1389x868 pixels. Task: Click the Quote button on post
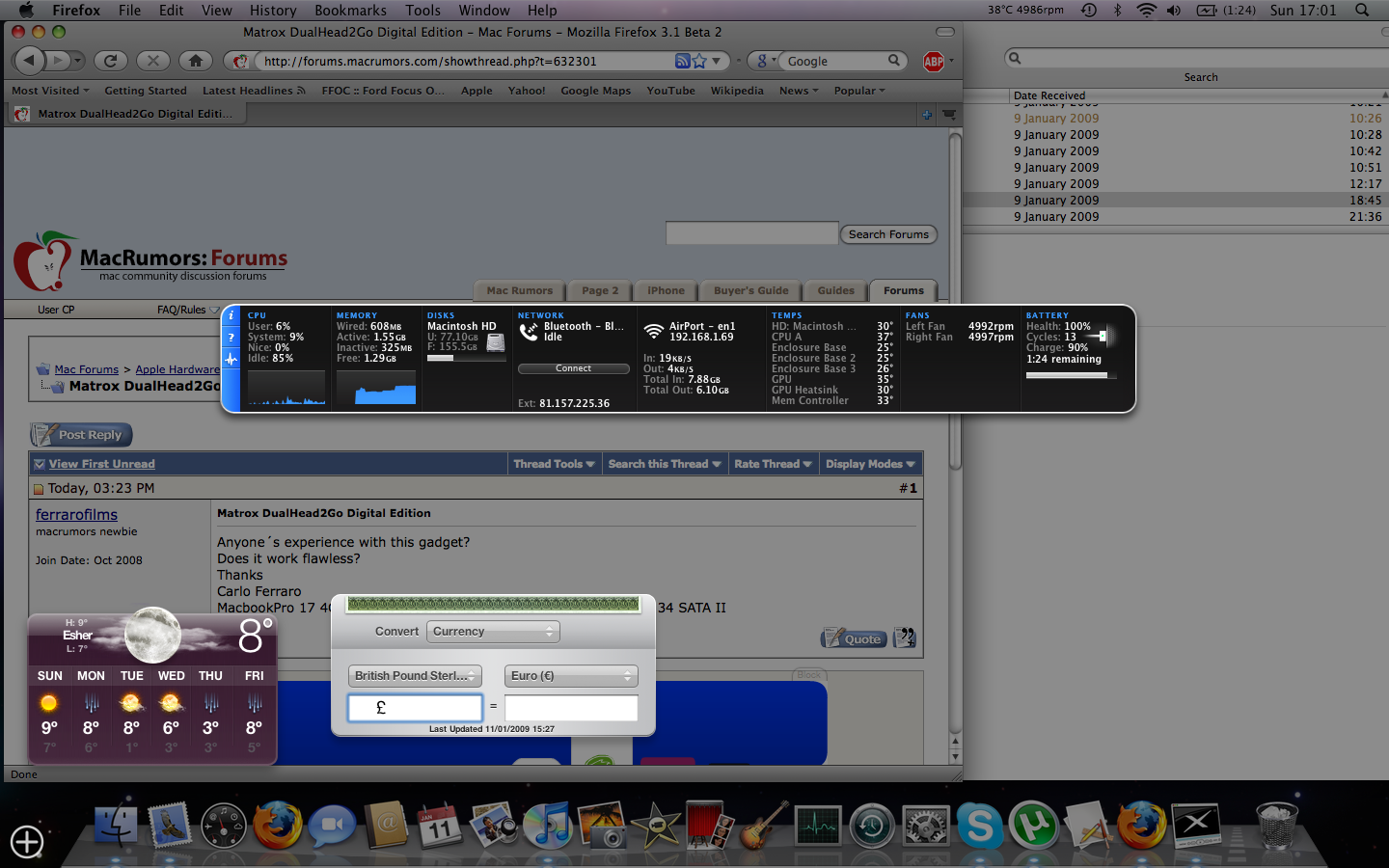tap(854, 638)
